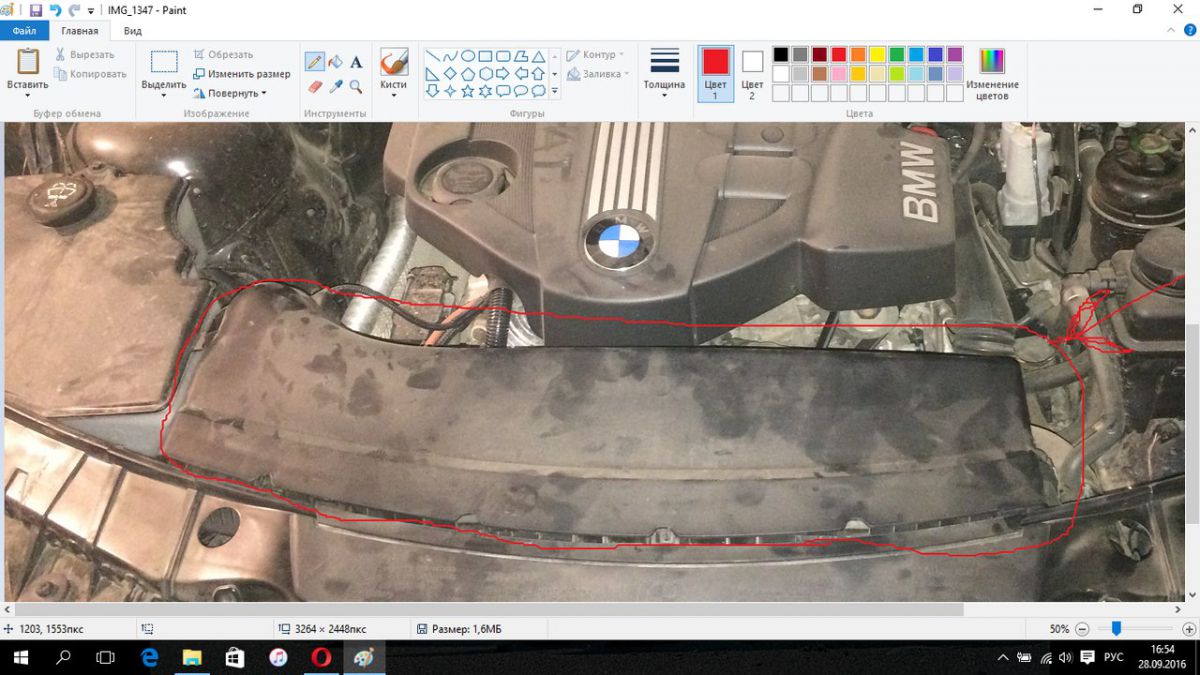The height and width of the screenshot is (675, 1200).
Task: Select the Heart-side oval callout shape
Action: (521, 91)
